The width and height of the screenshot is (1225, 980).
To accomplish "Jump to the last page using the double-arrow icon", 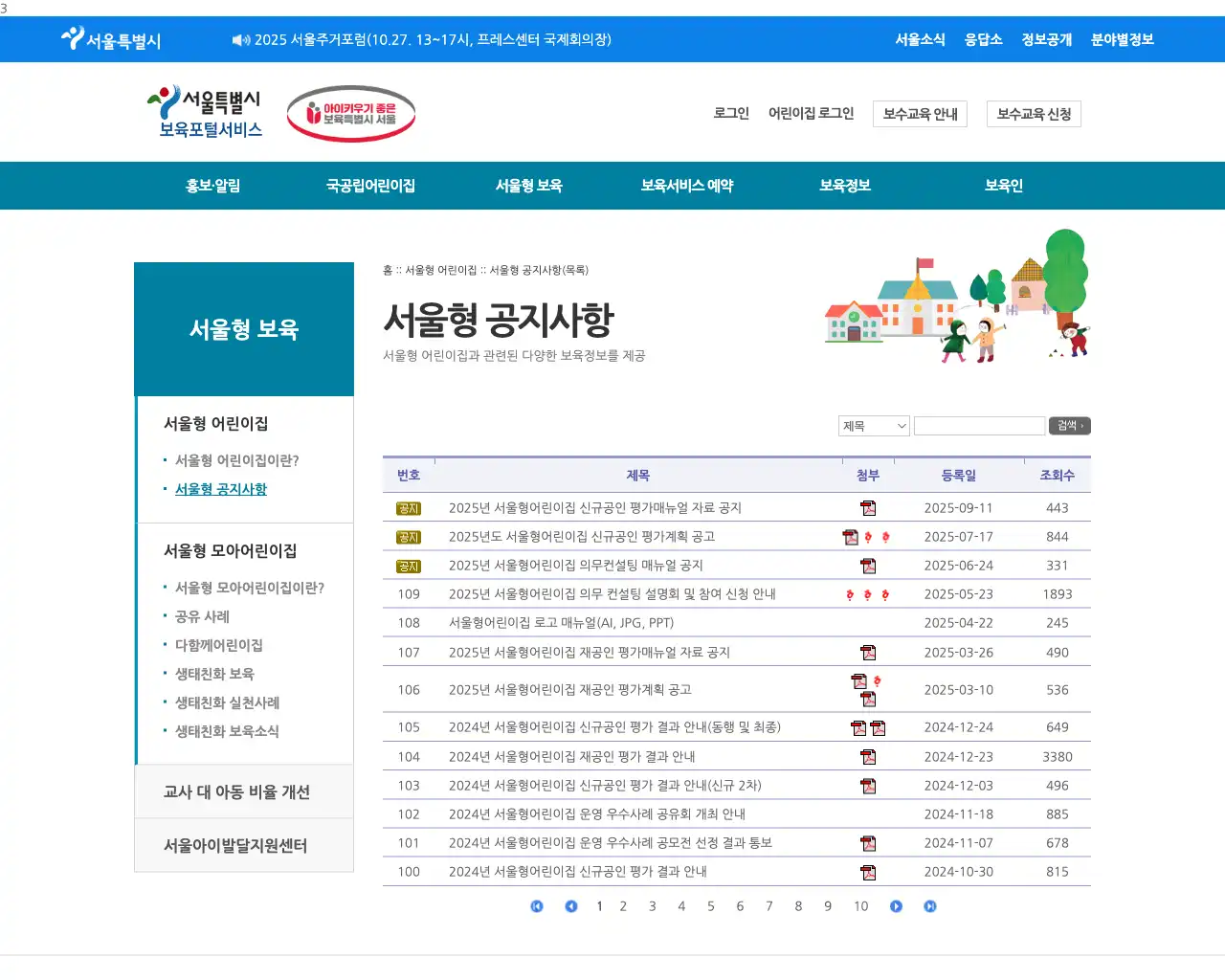I will (x=929, y=906).
